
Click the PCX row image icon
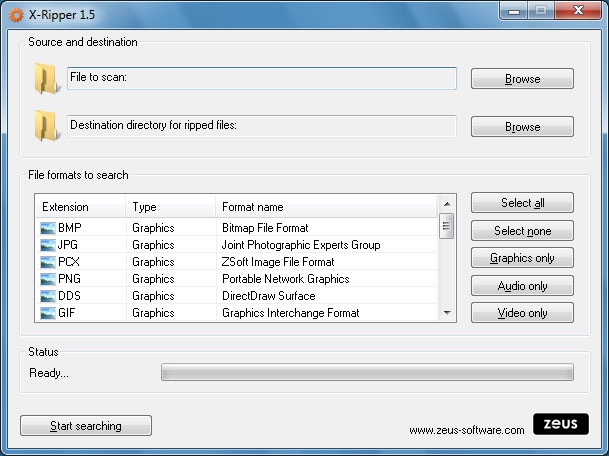point(48,262)
